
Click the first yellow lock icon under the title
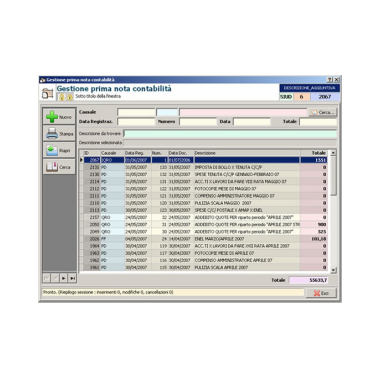click(61, 97)
